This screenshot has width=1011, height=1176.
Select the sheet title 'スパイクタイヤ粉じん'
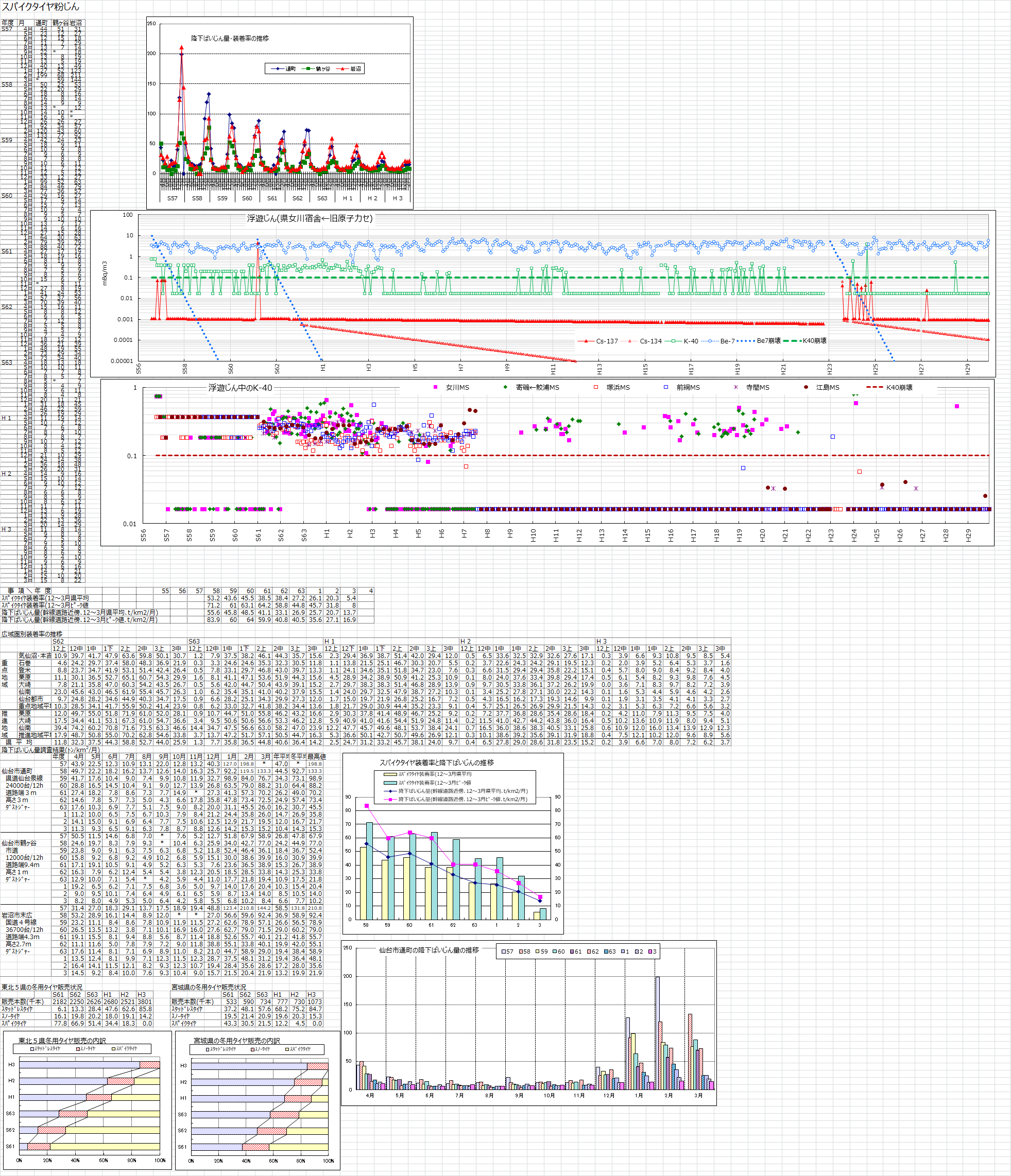[x=40, y=7]
